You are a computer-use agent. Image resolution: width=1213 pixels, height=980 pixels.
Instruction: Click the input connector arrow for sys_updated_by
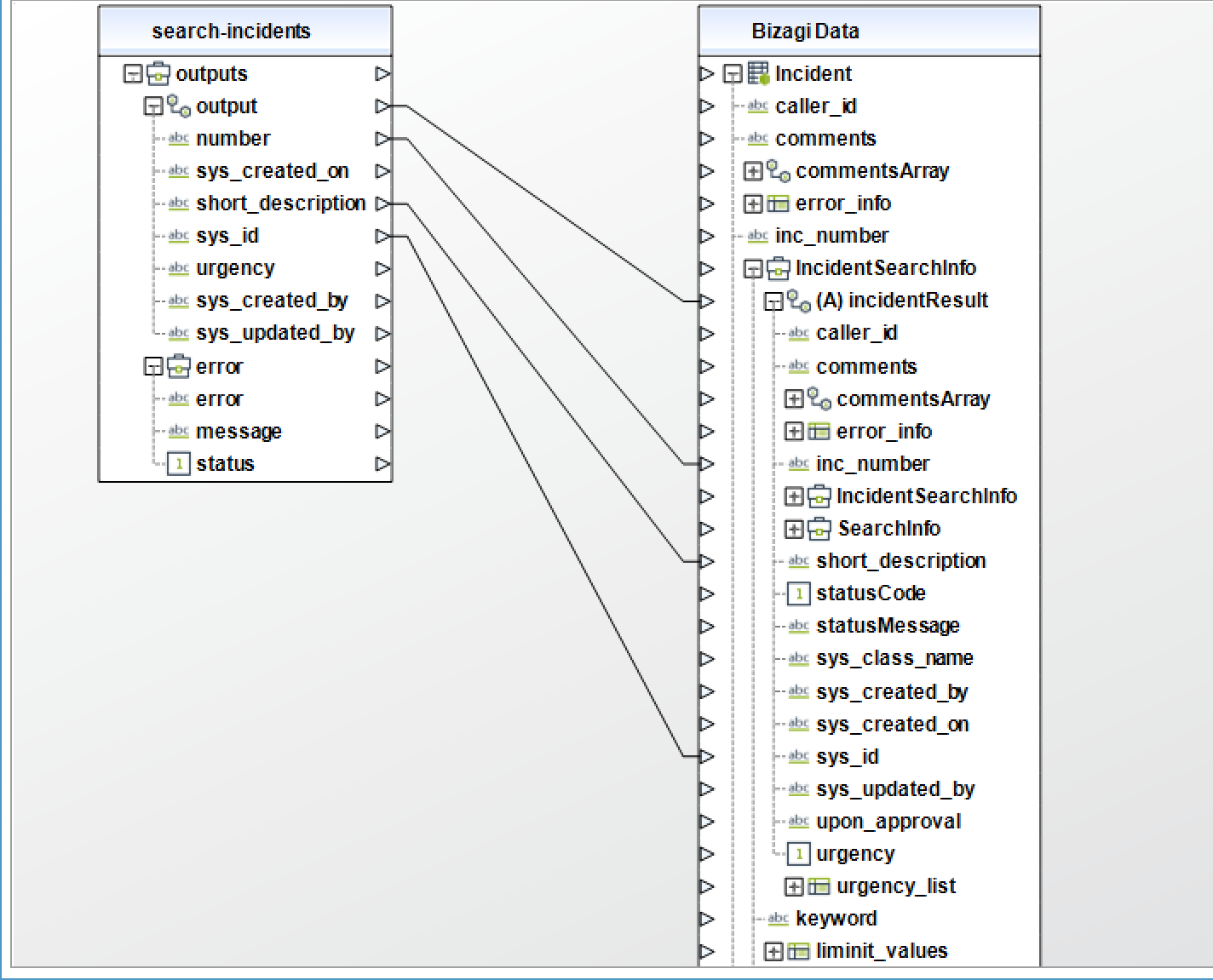707,788
